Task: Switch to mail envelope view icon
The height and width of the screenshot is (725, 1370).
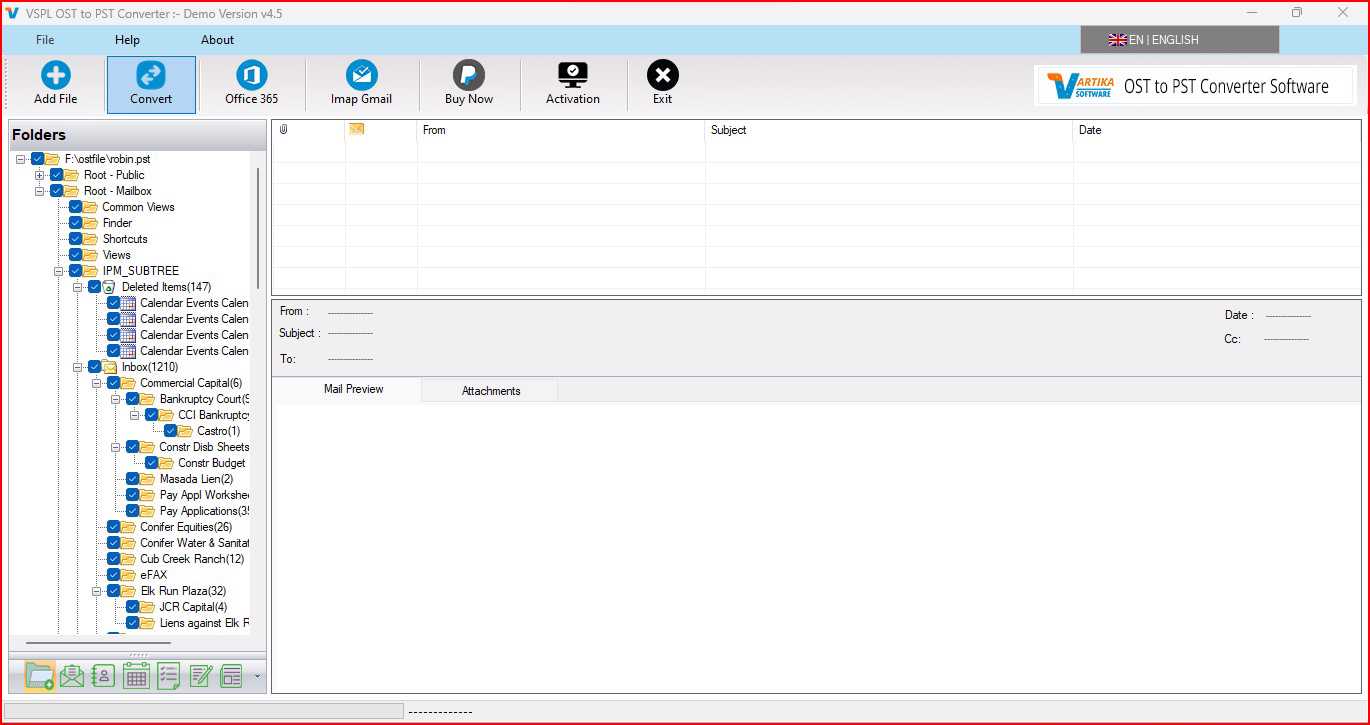Action: click(x=72, y=676)
